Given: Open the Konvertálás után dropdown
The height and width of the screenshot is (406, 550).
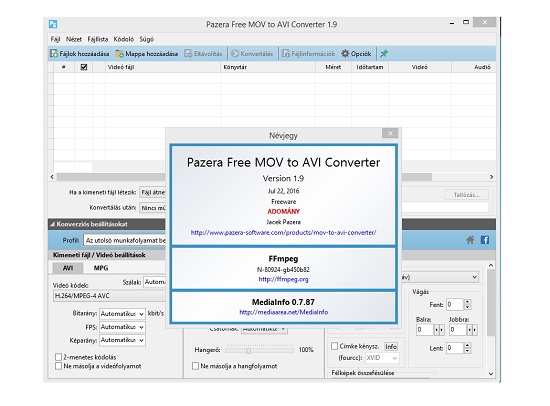Looking at the screenshot, I should coord(153,208).
